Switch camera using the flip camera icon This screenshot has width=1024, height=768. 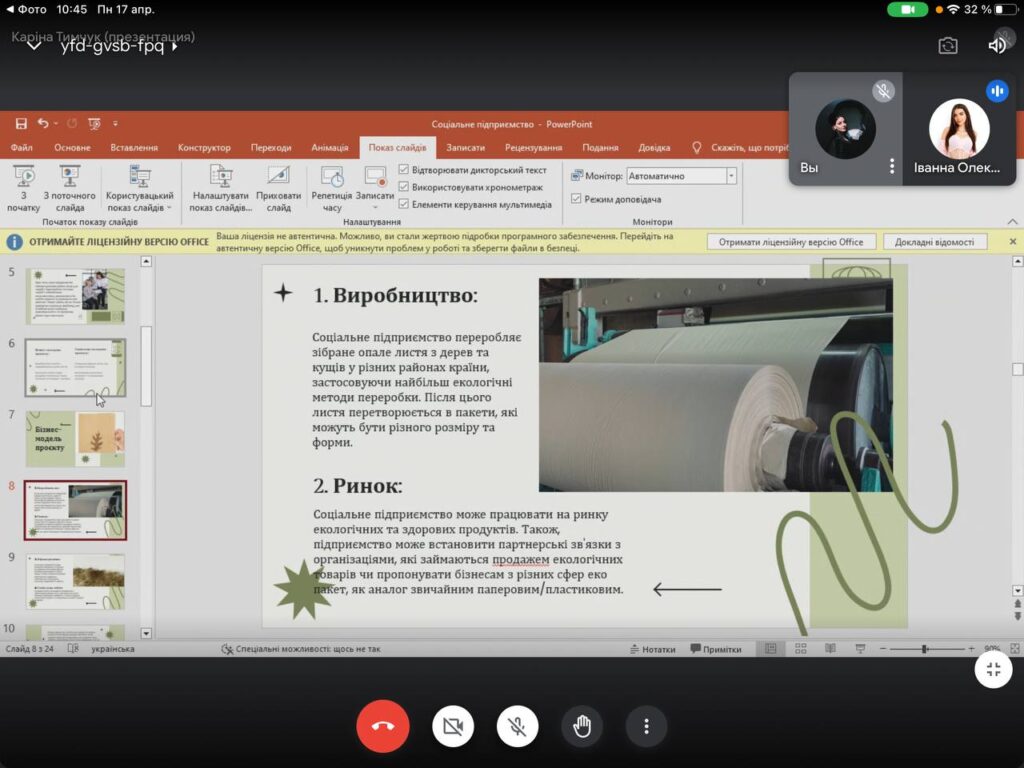tap(947, 45)
